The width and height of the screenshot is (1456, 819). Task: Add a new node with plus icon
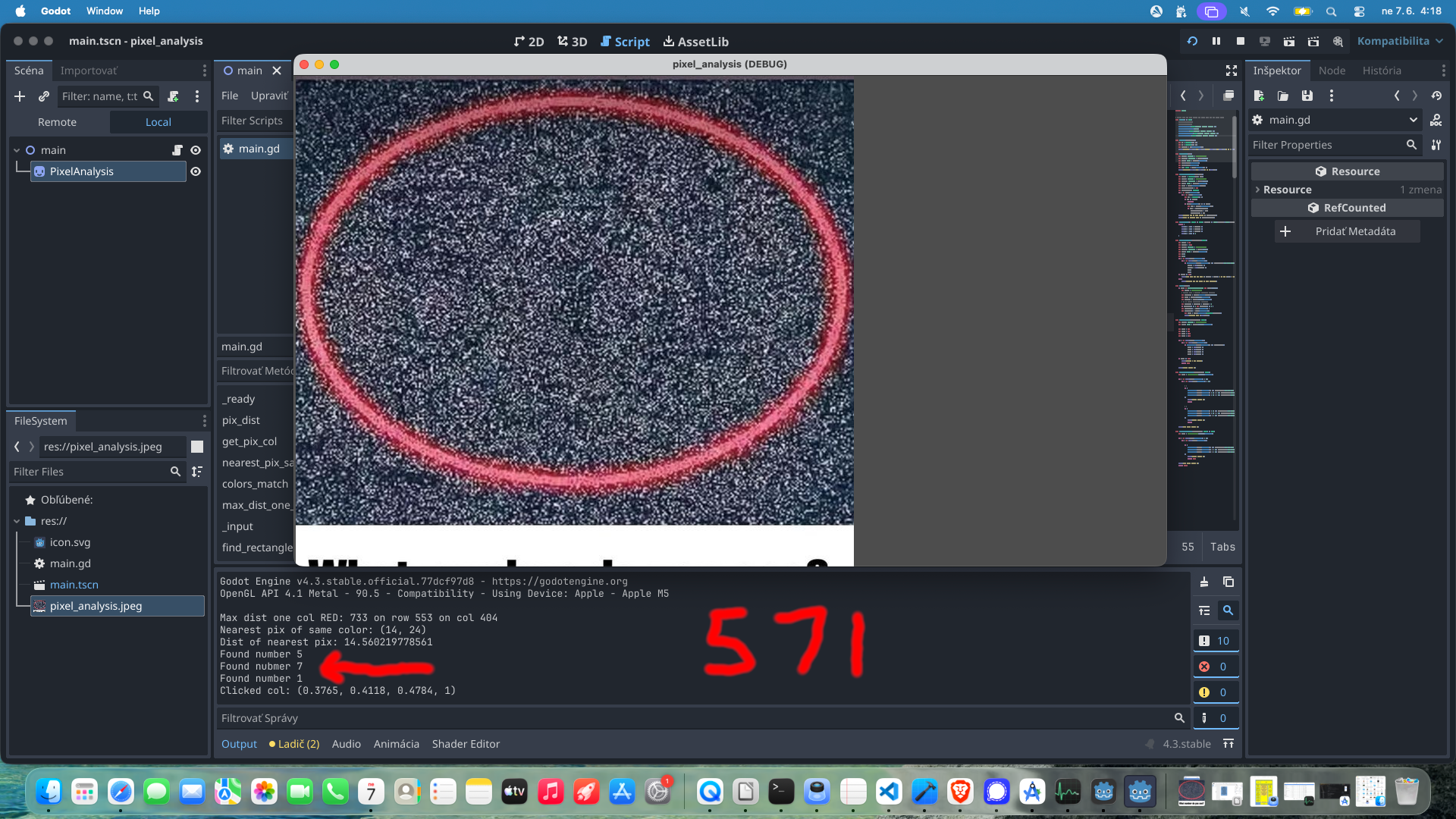[x=20, y=96]
